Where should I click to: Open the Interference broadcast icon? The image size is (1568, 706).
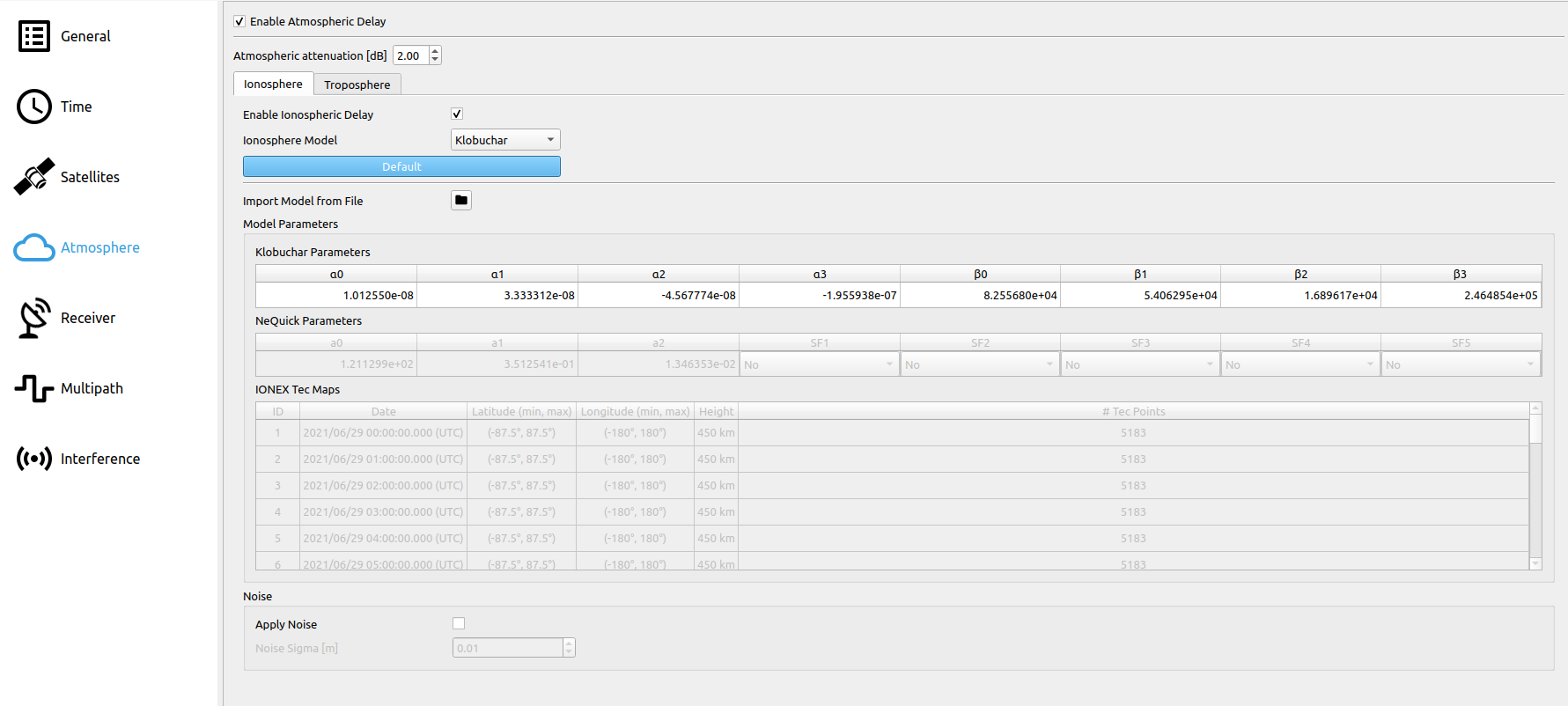click(34, 459)
